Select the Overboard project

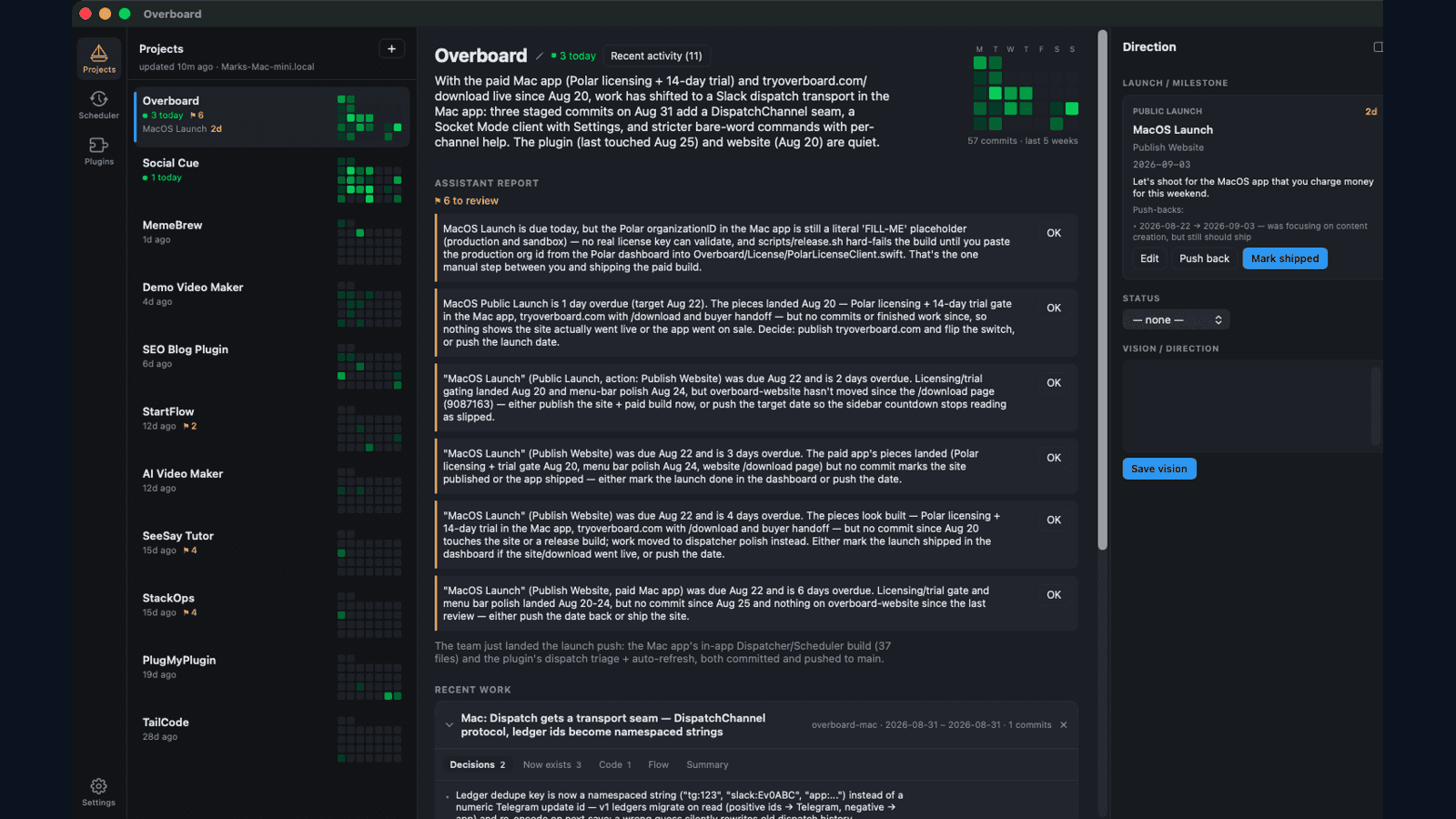[x=271, y=117]
